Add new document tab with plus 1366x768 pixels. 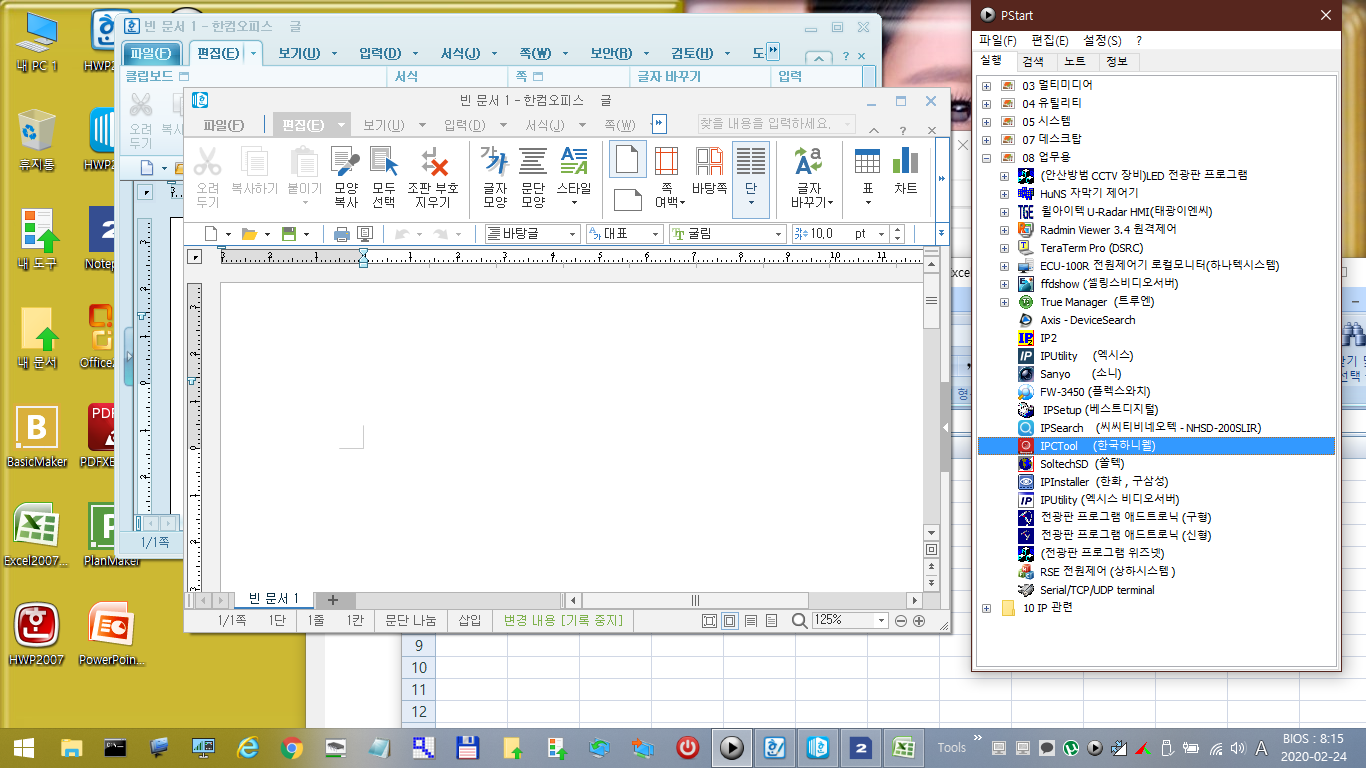click(333, 600)
